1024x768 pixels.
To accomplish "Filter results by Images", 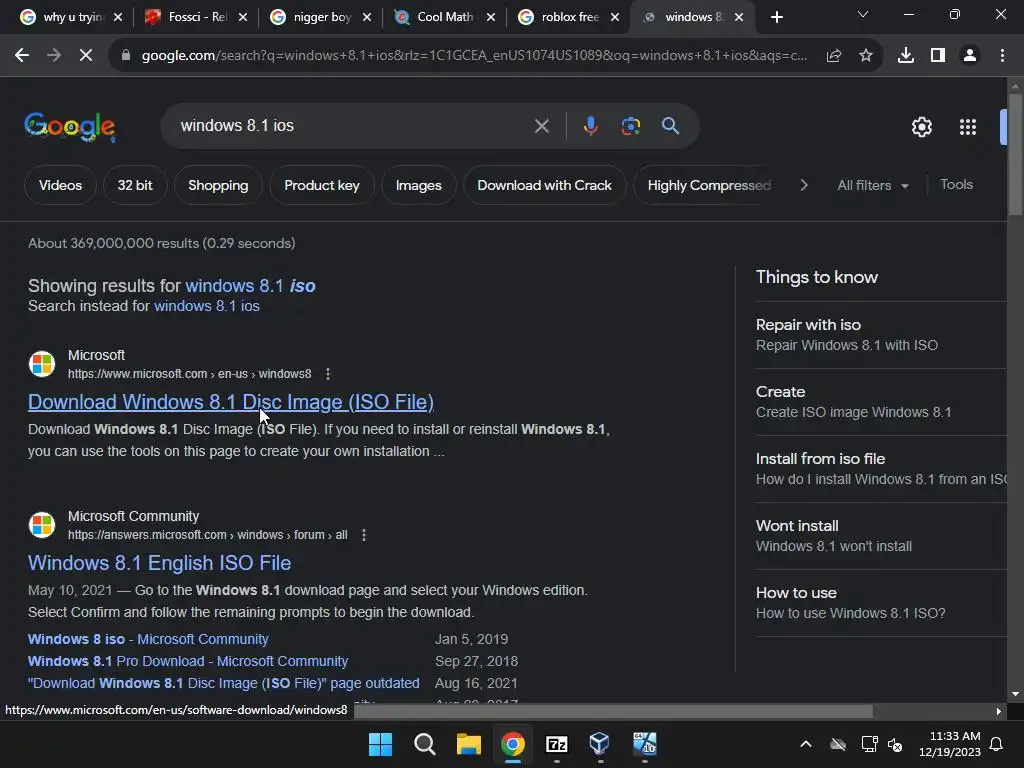I will pos(419,185).
